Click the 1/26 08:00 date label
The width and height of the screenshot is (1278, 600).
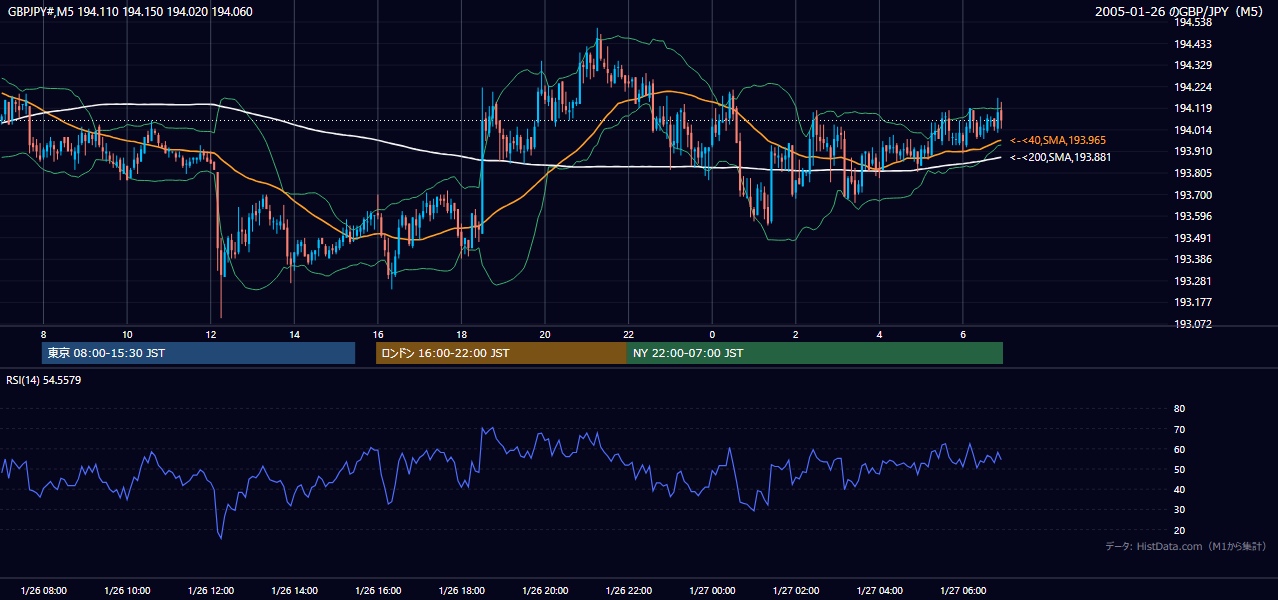[x=43, y=591]
